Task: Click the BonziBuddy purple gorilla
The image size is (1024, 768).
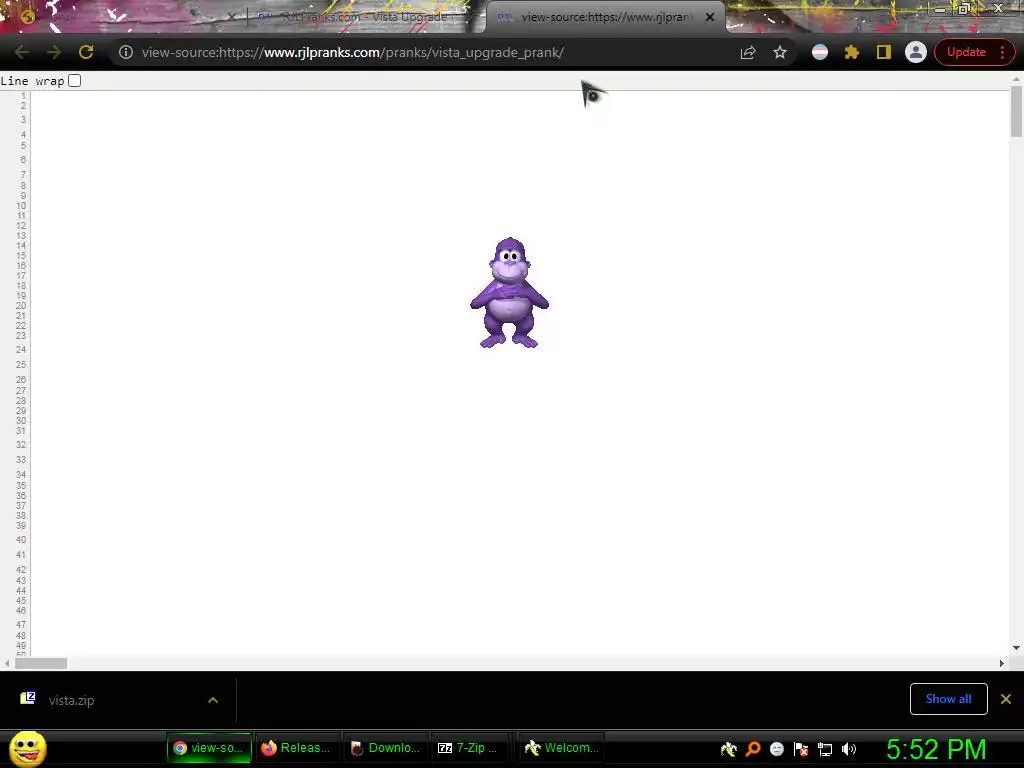Action: (509, 293)
